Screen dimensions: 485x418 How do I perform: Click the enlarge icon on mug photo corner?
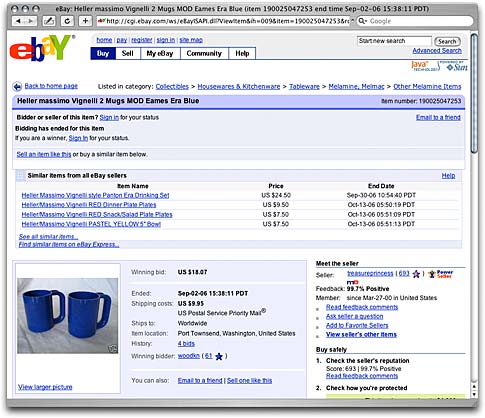113,349
